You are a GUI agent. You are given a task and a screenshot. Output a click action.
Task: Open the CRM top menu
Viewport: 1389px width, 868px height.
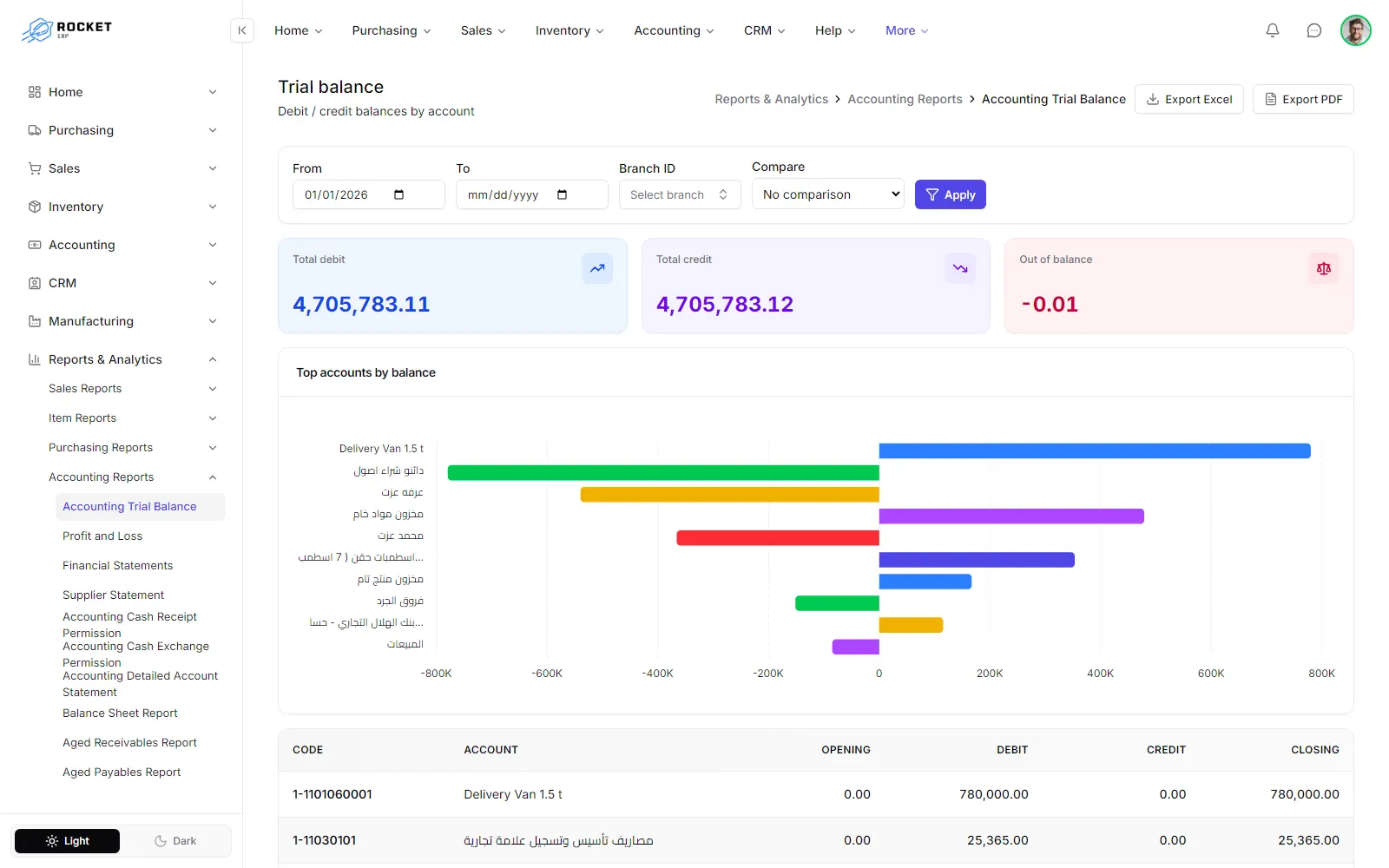click(765, 30)
